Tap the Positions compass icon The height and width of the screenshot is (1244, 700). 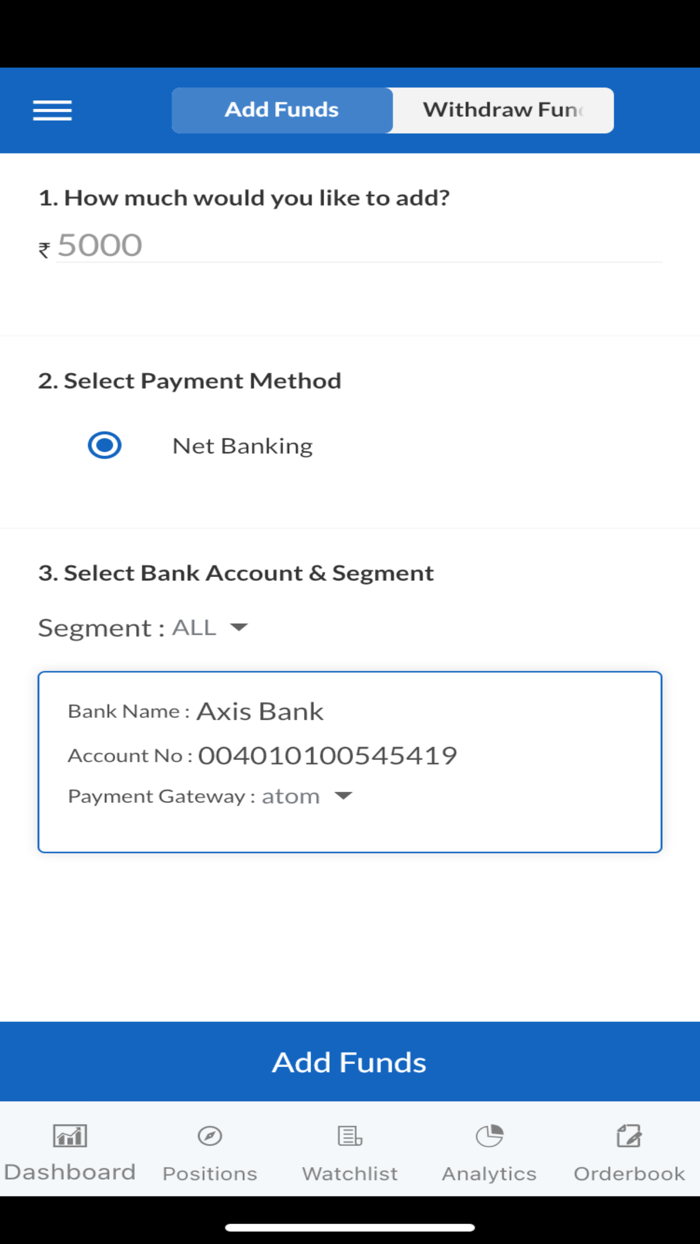[x=210, y=1135]
